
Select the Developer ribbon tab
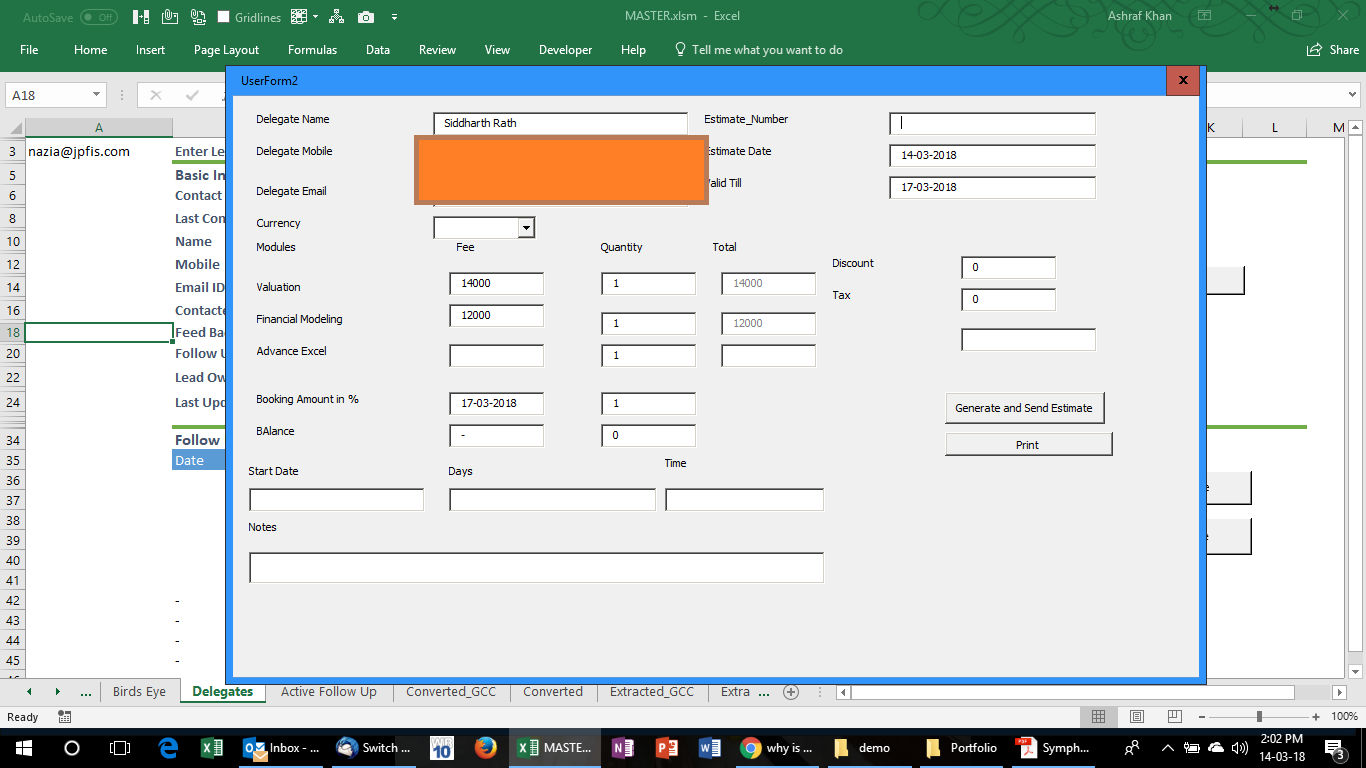[565, 50]
